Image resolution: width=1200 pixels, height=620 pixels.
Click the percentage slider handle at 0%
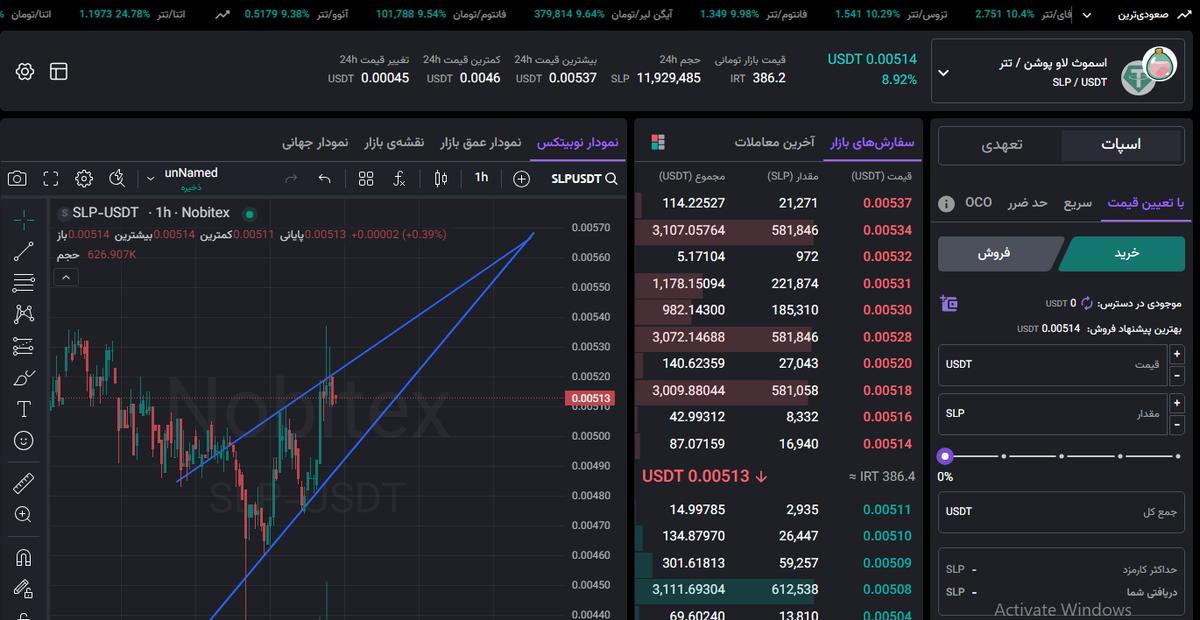click(945, 456)
